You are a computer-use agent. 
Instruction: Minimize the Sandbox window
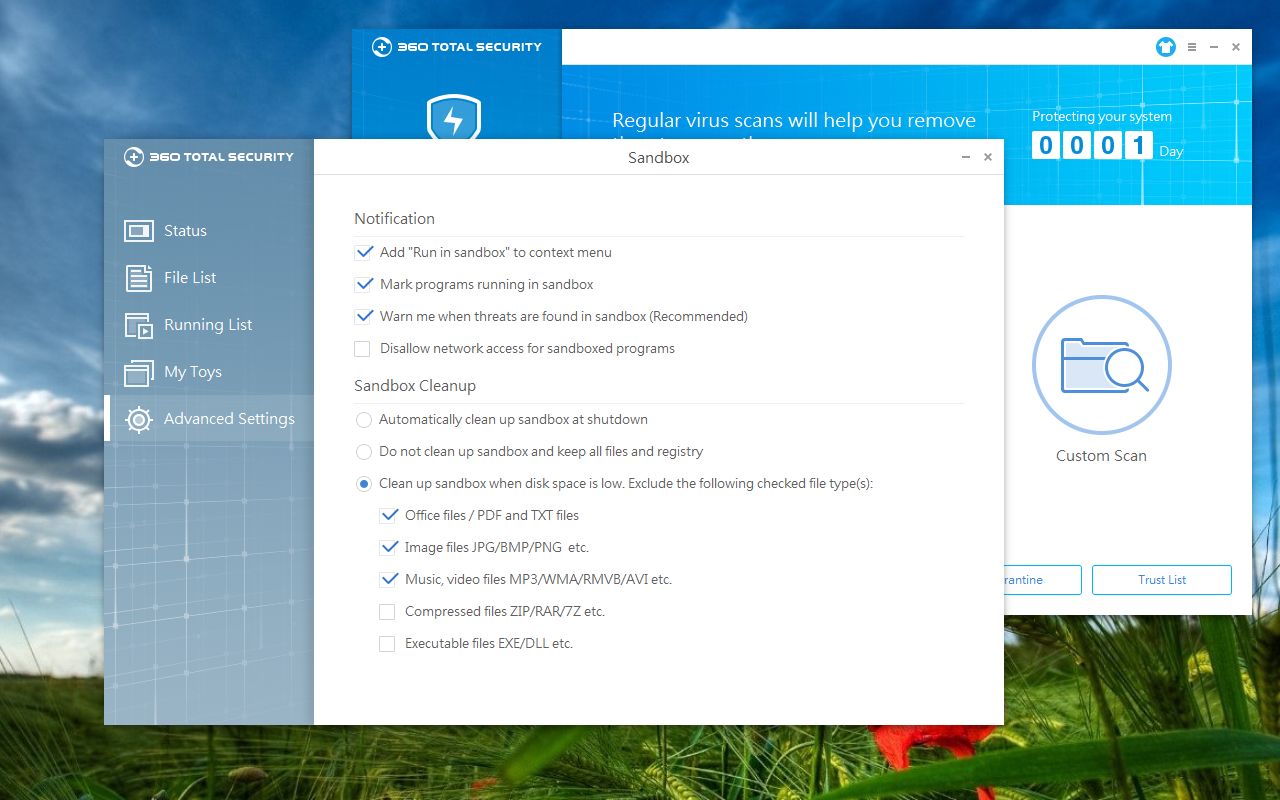pyautogui.click(x=966, y=157)
